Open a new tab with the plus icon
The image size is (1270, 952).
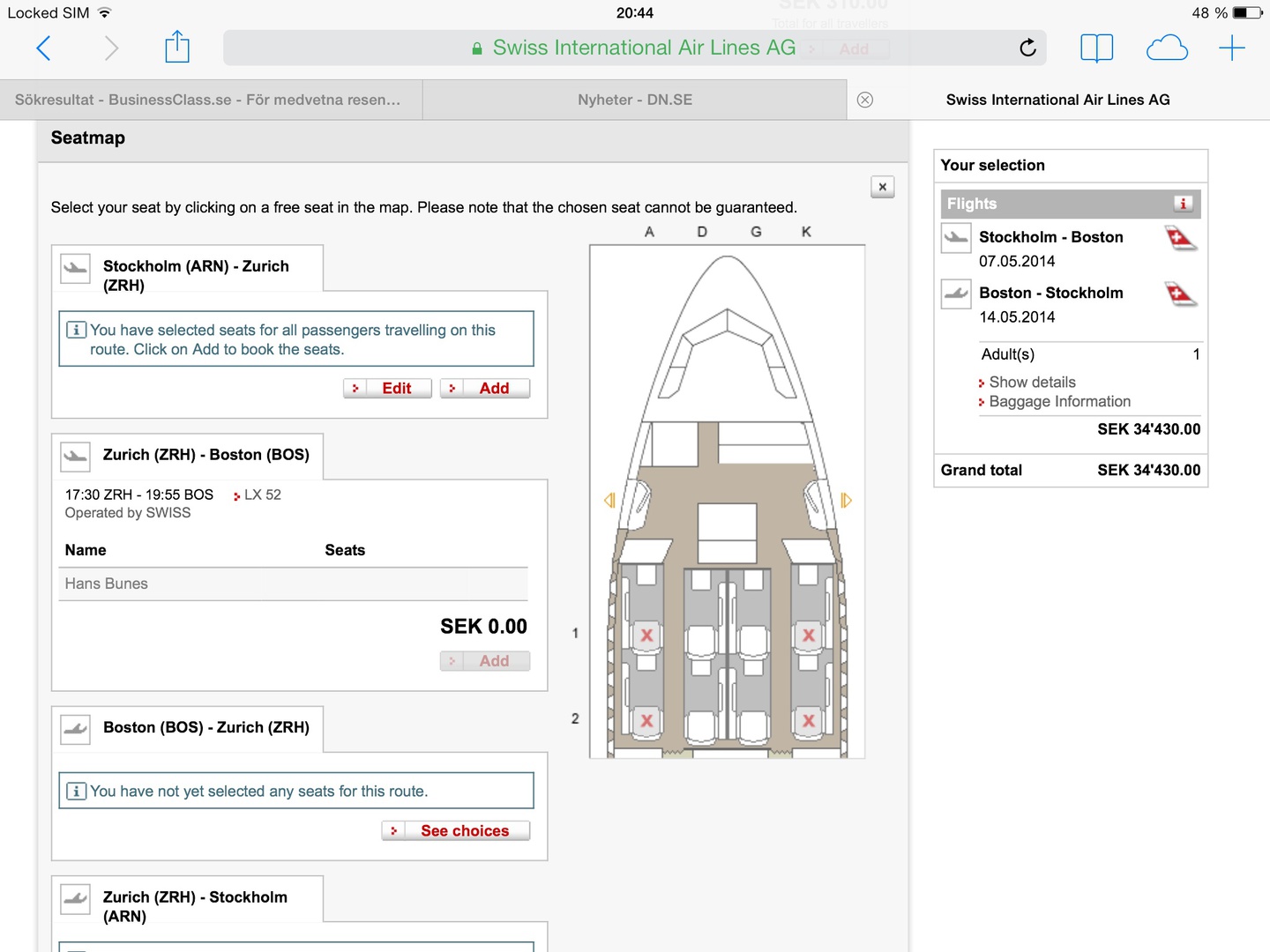1231,48
